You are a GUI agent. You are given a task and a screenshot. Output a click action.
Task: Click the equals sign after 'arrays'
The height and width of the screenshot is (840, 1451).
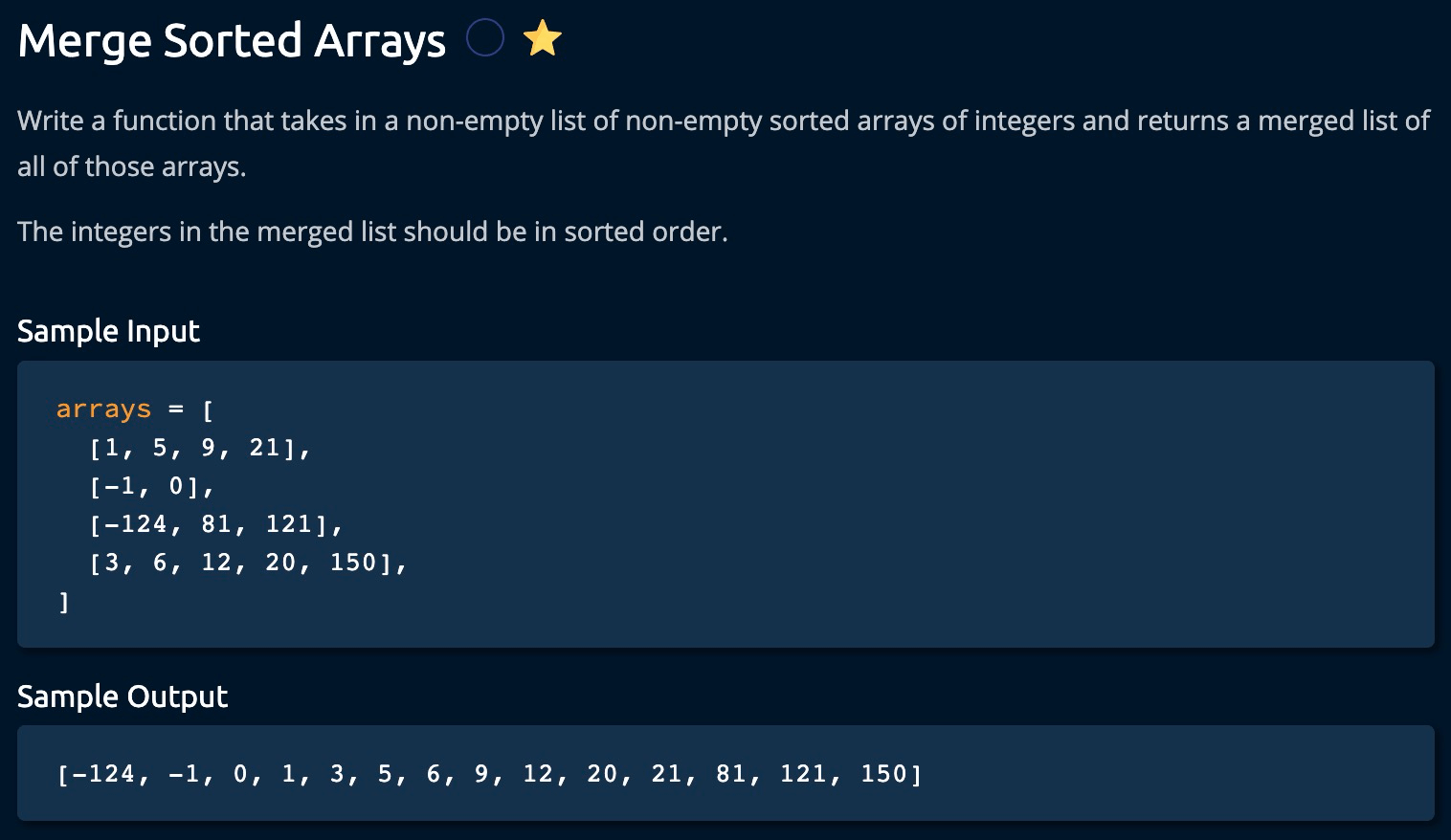point(175,409)
